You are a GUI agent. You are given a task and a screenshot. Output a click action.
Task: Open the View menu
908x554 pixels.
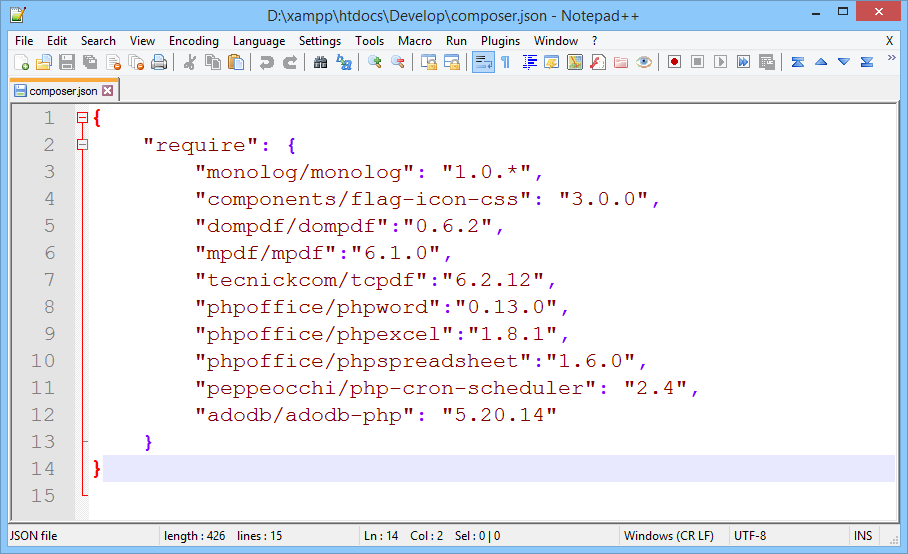coord(142,41)
